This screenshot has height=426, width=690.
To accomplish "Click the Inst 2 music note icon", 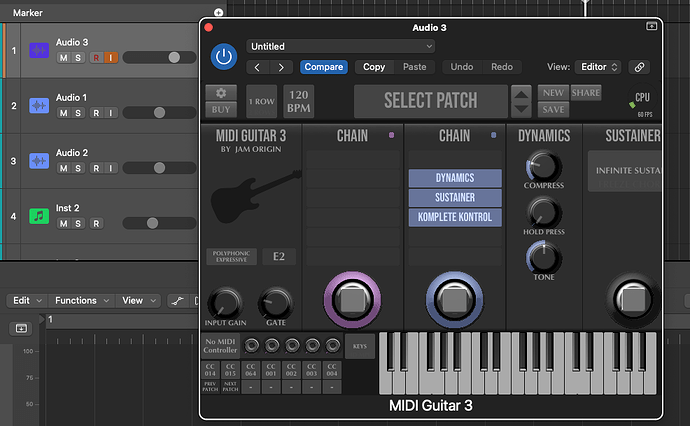I will (39, 216).
